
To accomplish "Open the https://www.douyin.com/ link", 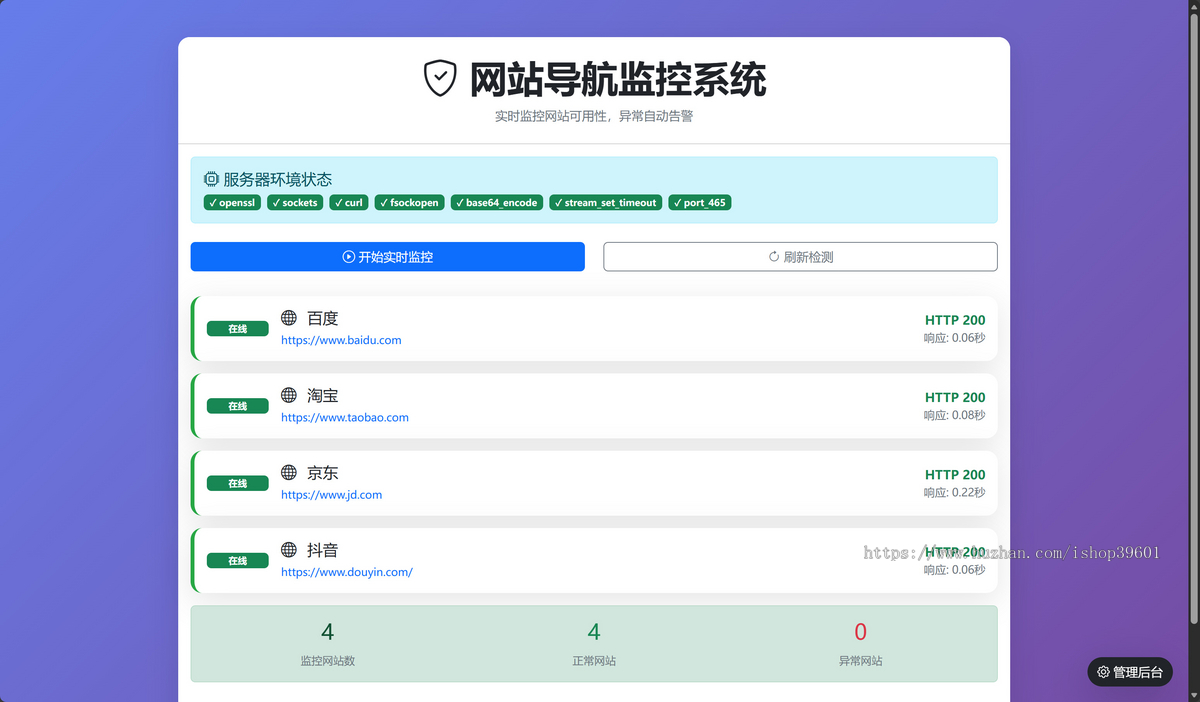I will coord(347,572).
